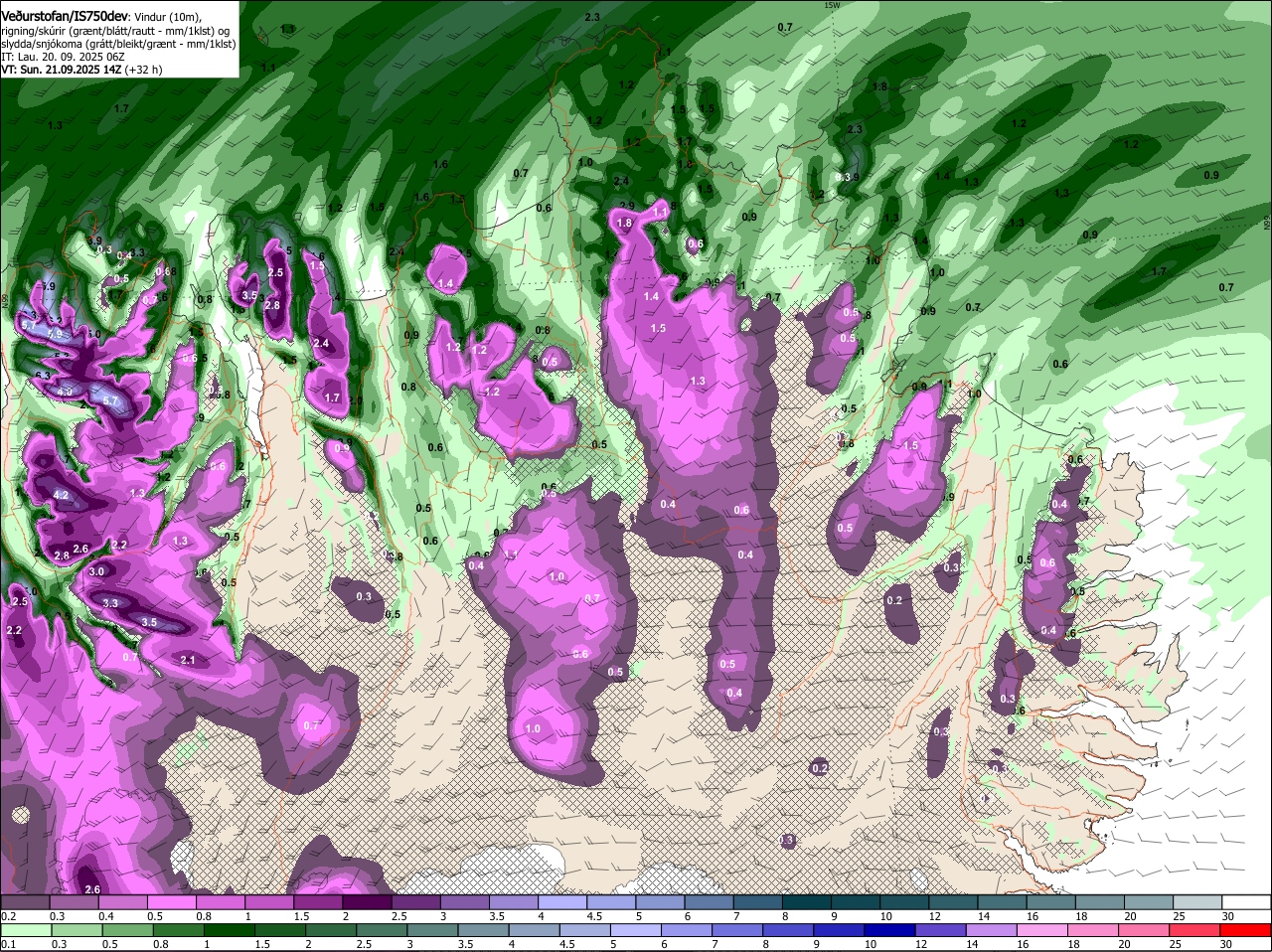Pick the navy blue 10–12 swatch in the lower legend

point(890,930)
